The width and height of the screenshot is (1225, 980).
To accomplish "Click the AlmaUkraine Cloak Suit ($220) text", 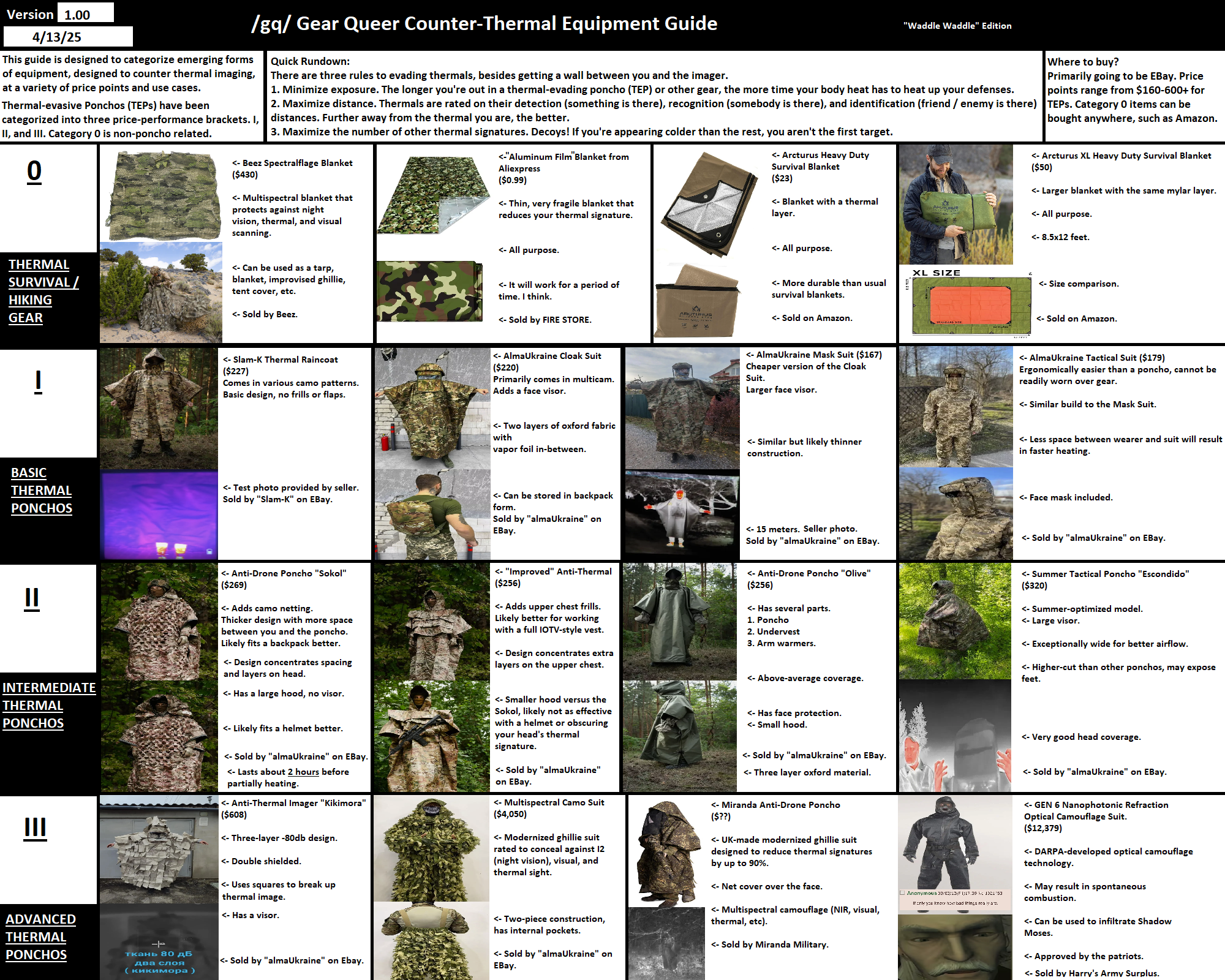I will 547,361.
